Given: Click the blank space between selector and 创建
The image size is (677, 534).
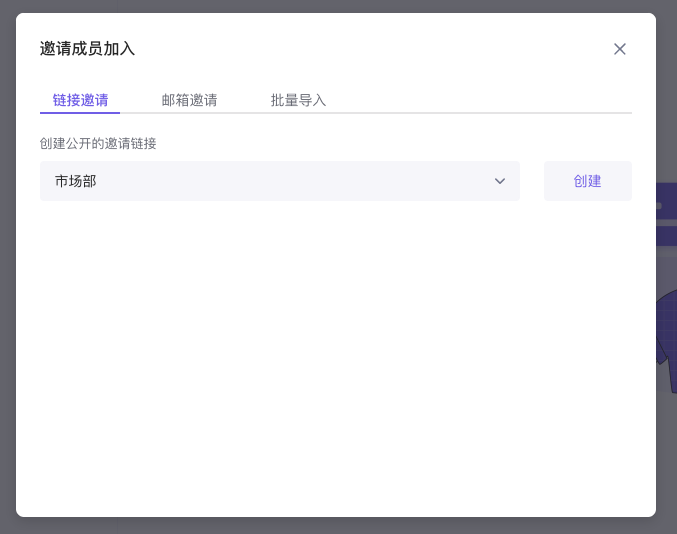Looking at the screenshot, I should point(532,181).
